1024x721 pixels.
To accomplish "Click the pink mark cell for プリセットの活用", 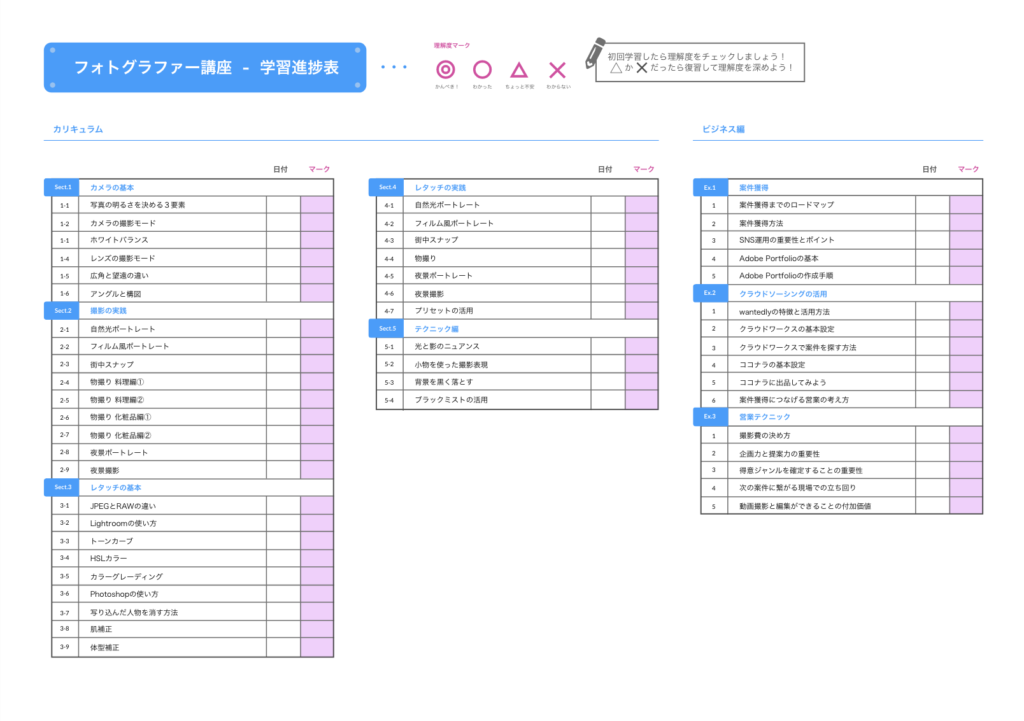I will coord(641,311).
